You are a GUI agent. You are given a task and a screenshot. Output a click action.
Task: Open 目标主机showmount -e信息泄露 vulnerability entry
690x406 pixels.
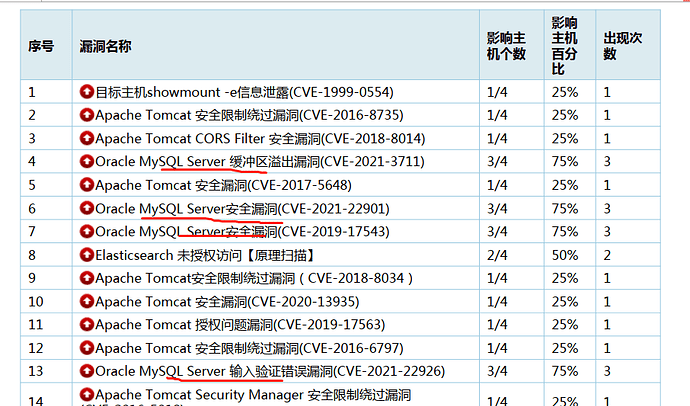point(244,92)
